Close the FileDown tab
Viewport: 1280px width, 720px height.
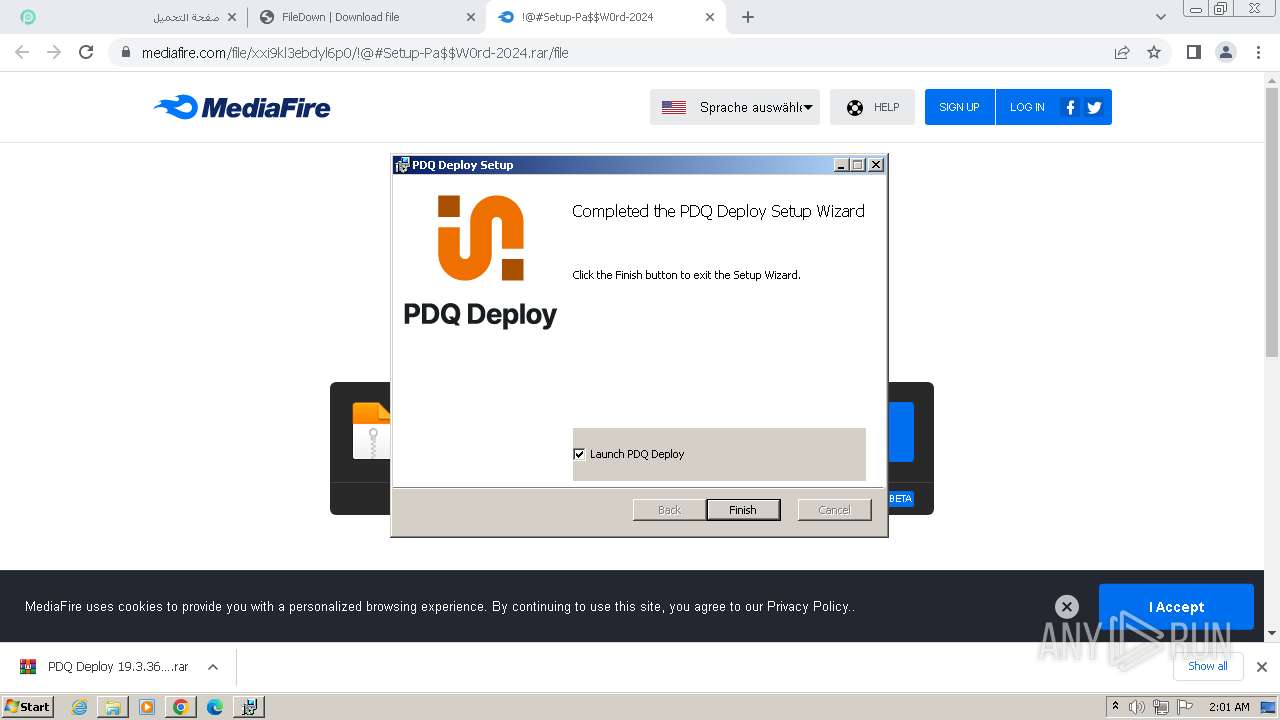tap(471, 17)
